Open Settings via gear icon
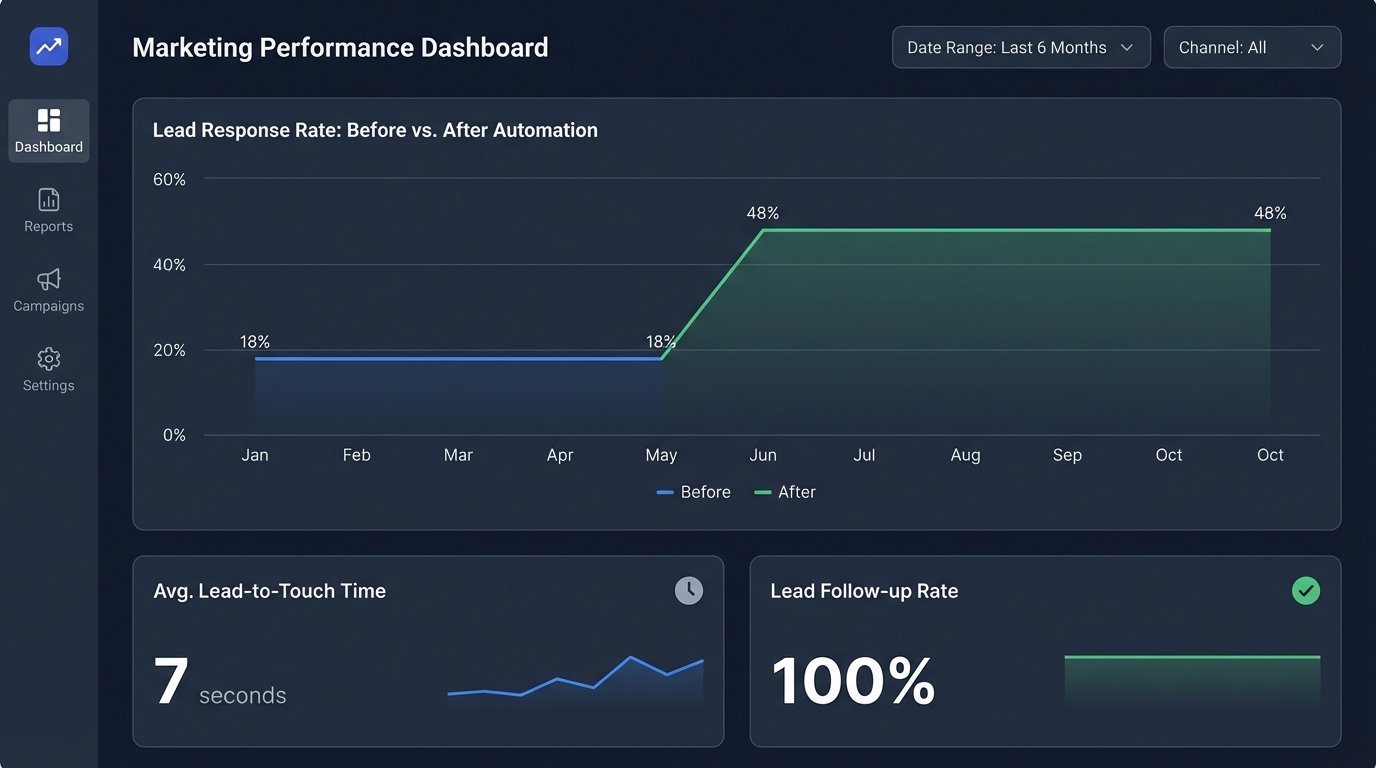This screenshot has width=1376, height=768. 48,359
